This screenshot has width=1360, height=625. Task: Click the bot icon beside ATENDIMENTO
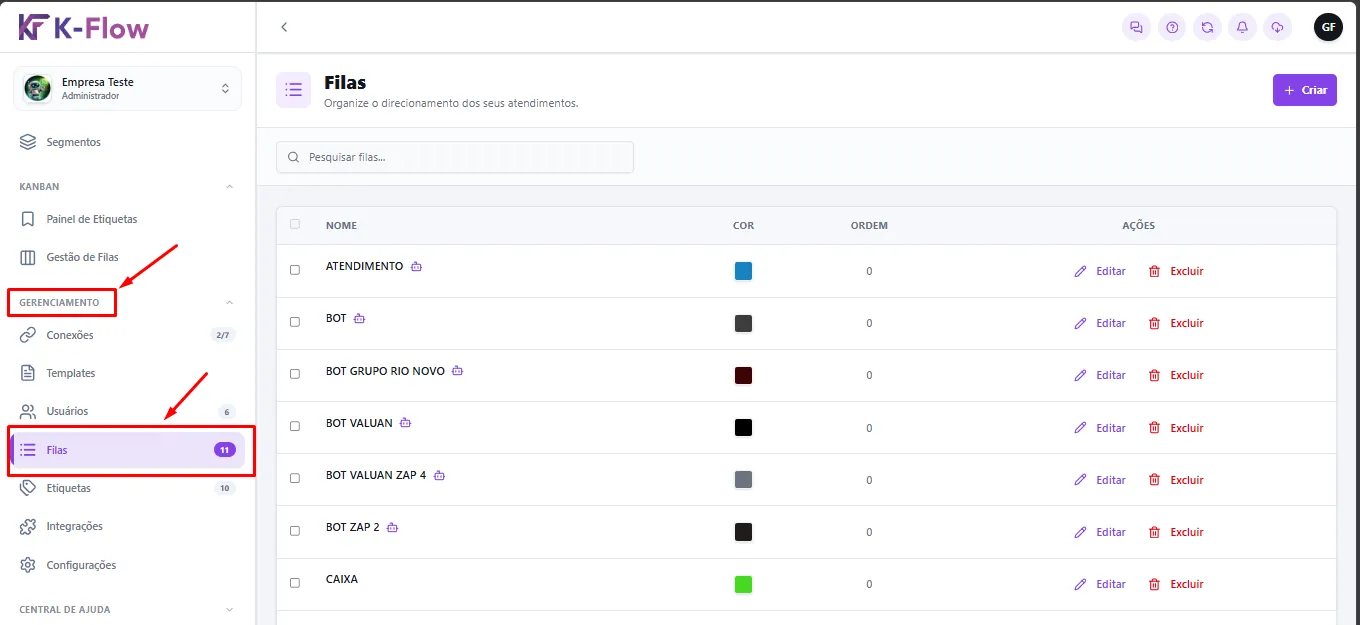pos(417,267)
